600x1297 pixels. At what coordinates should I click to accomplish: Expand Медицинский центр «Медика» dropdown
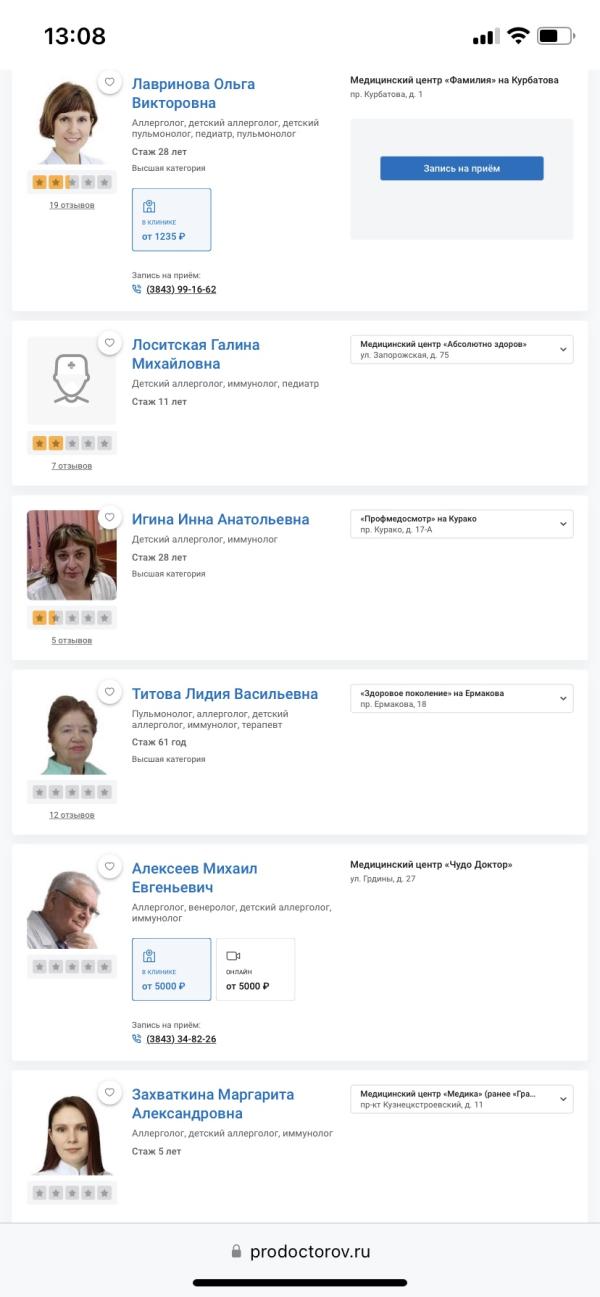563,1099
